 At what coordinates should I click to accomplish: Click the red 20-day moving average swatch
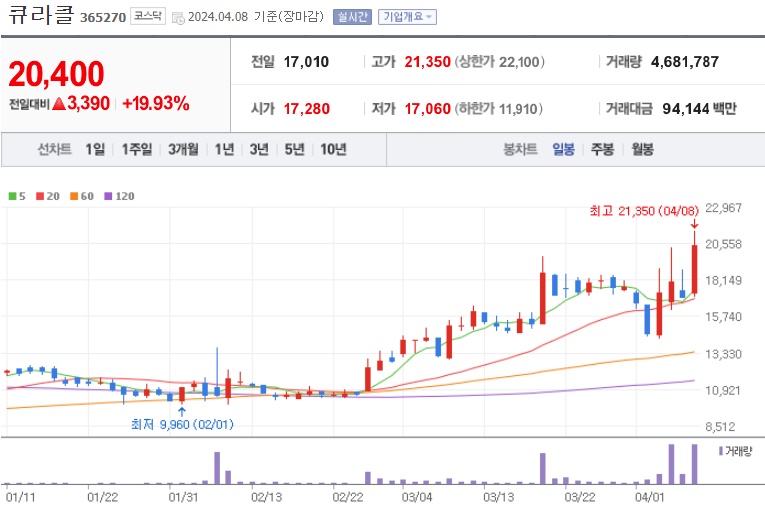[40, 196]
